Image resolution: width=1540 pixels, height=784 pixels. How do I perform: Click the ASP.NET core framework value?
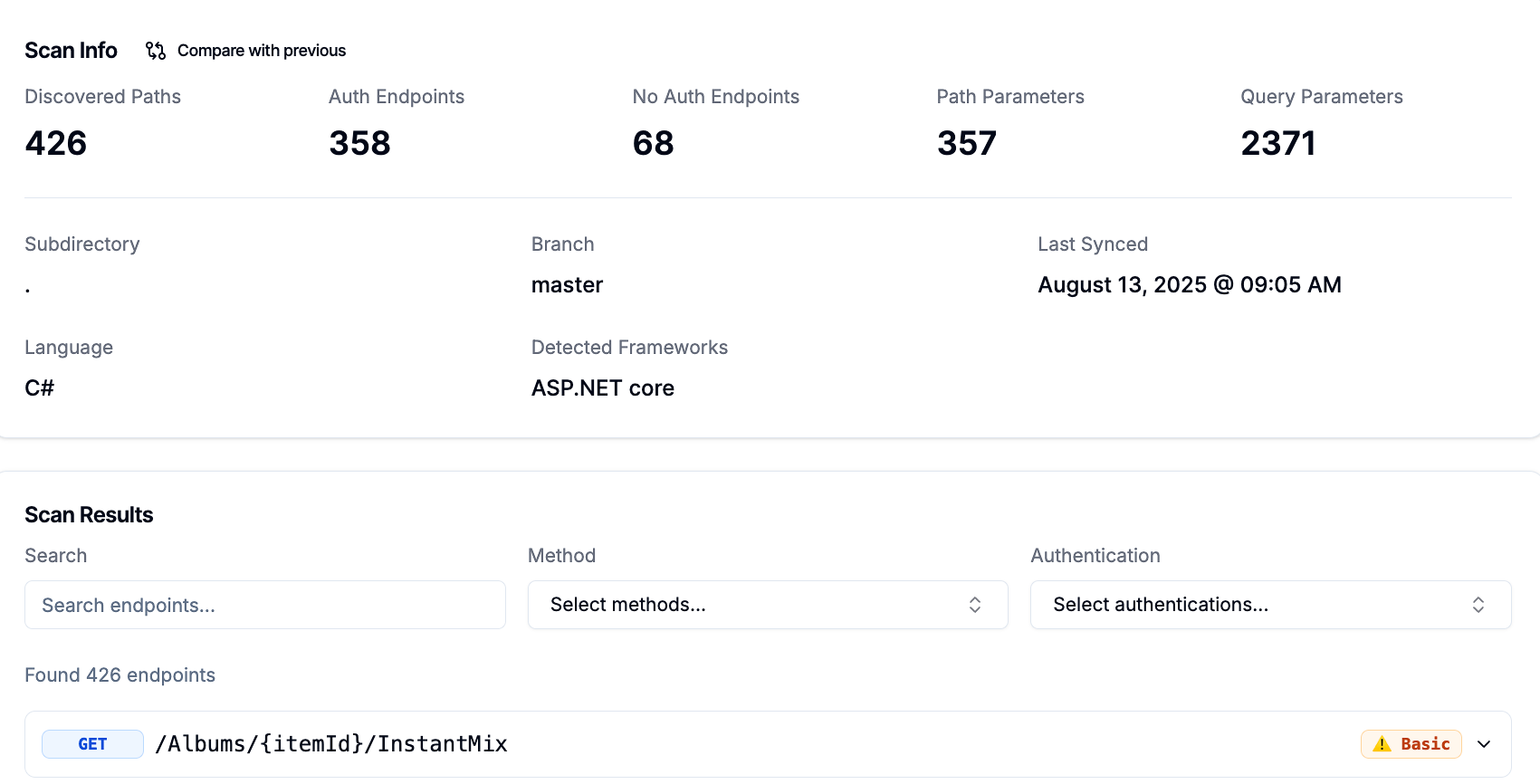[602, 388]
